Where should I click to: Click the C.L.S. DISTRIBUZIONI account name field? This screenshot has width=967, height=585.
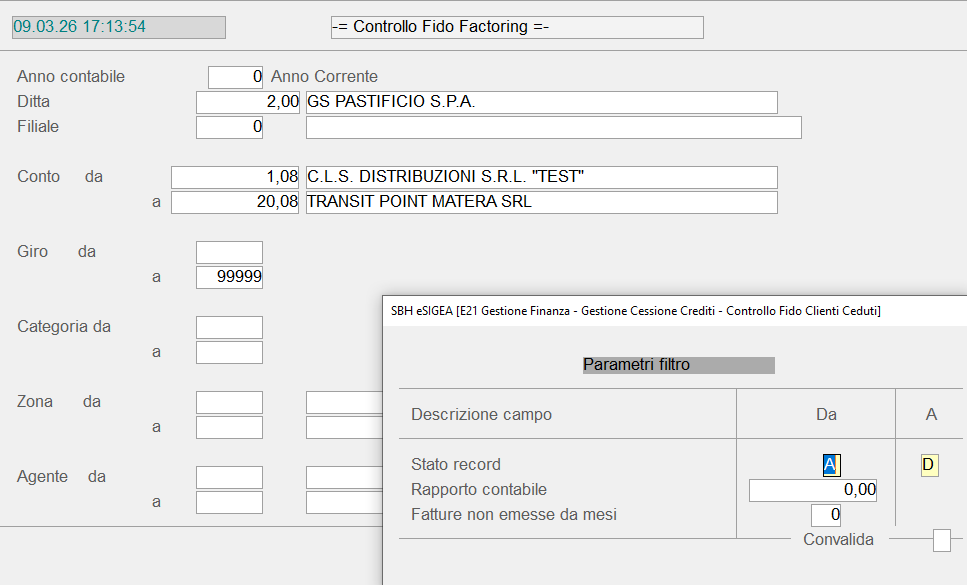(541, 177)
